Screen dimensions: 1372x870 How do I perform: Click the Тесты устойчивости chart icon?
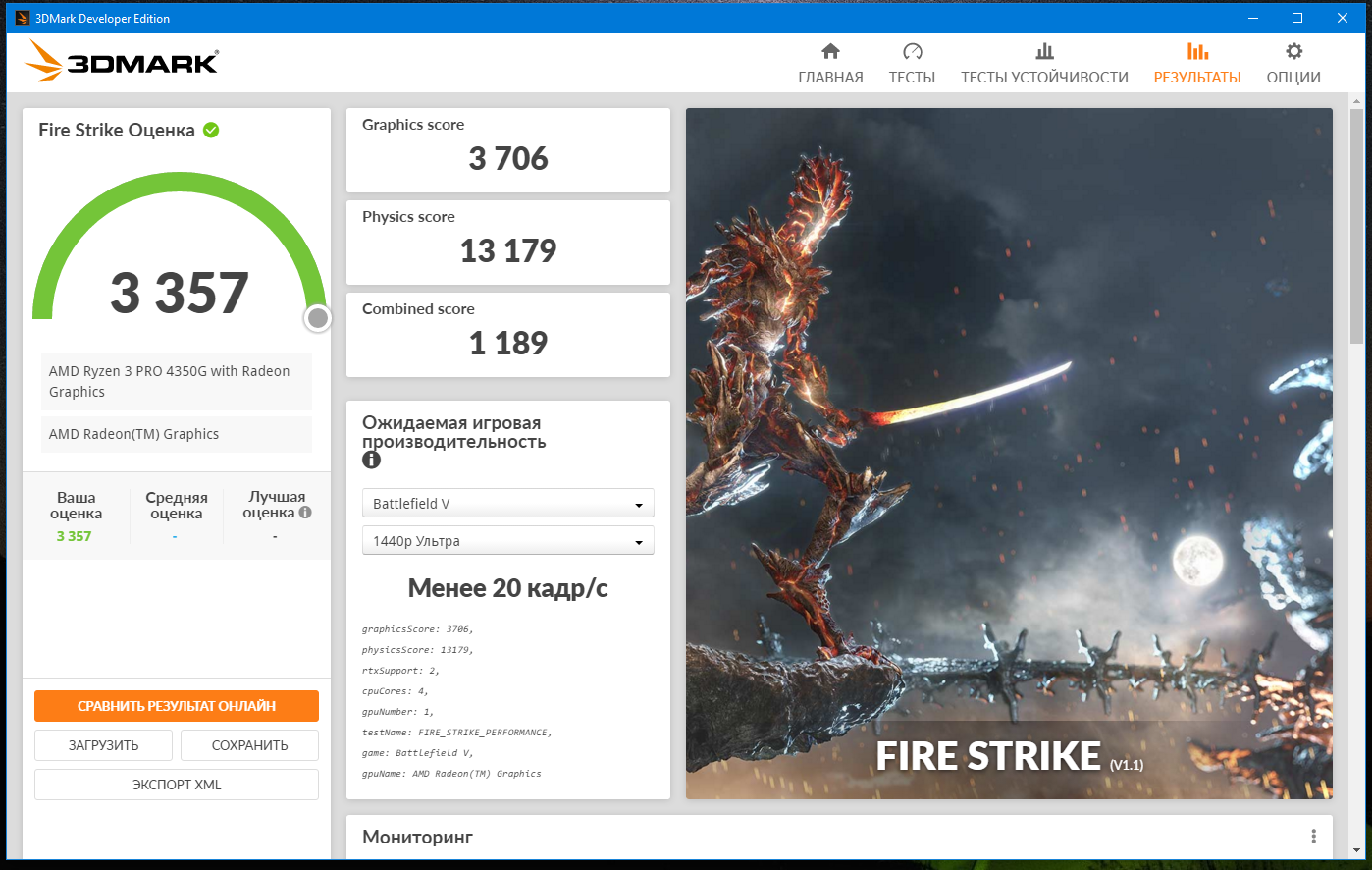click(x=1044, y=51)
